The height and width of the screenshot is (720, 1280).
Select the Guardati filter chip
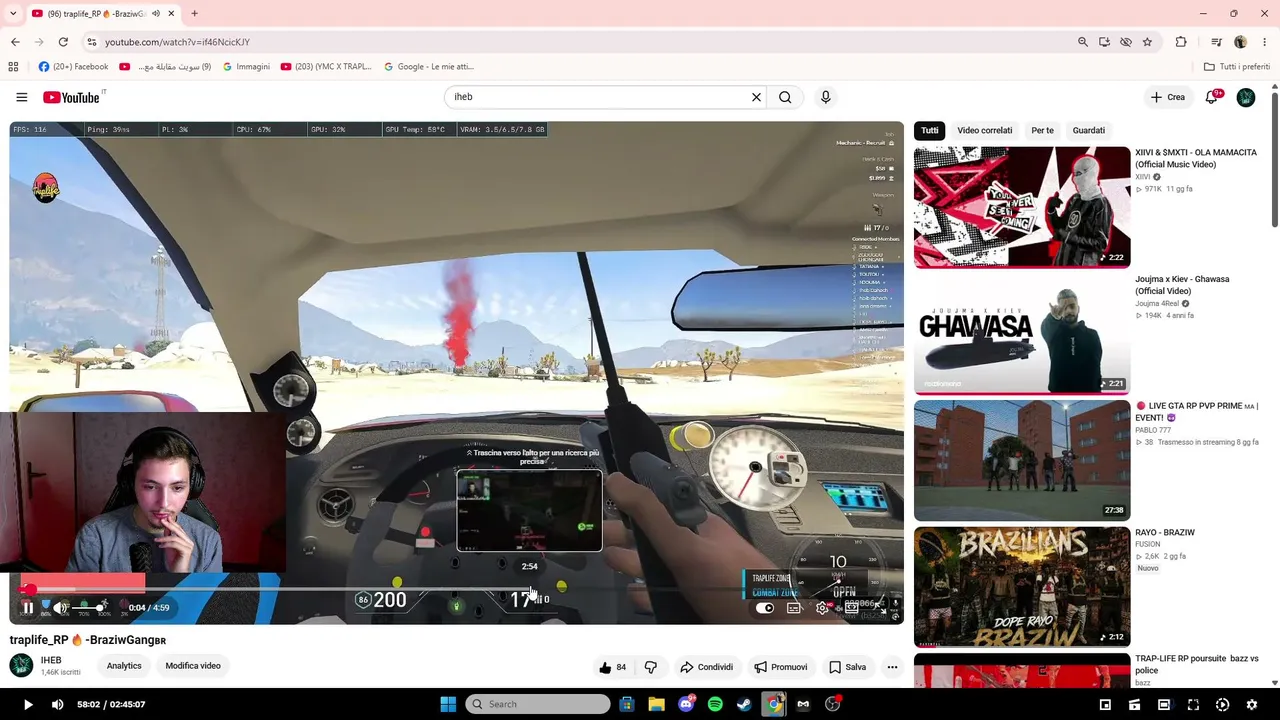[x=1088, y=130]
